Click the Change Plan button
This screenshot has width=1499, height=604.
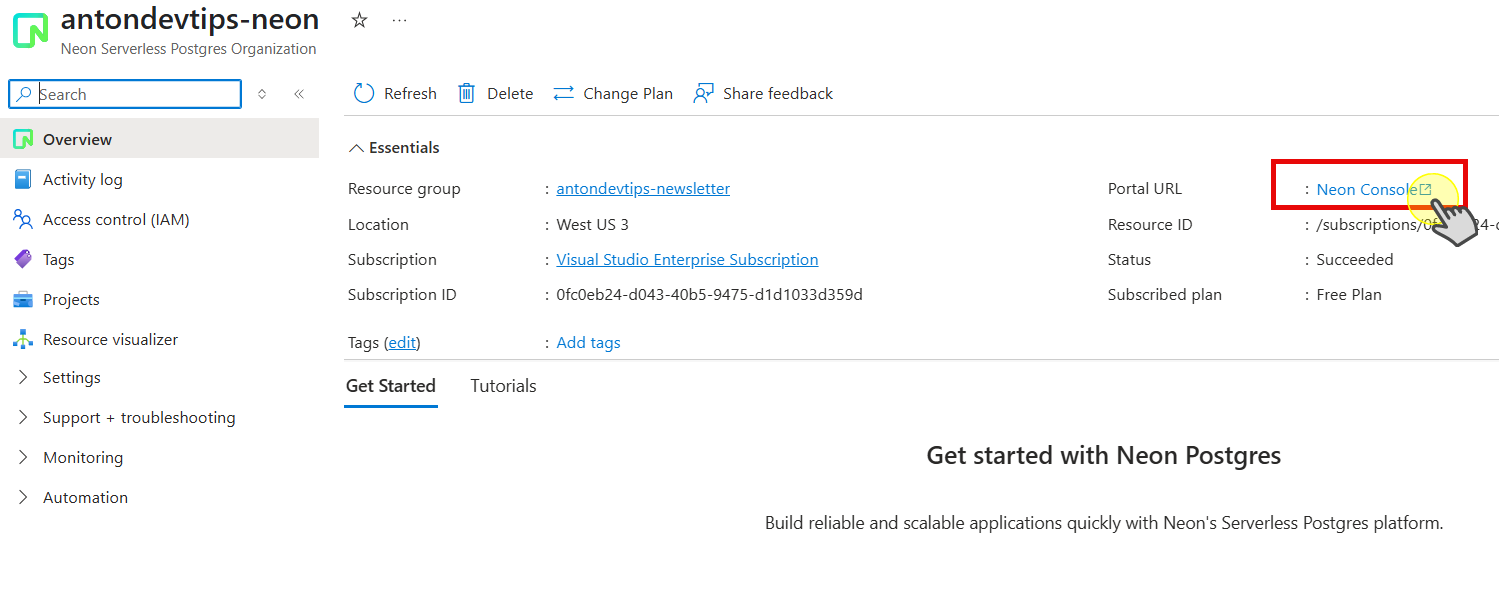click(613, 93)
